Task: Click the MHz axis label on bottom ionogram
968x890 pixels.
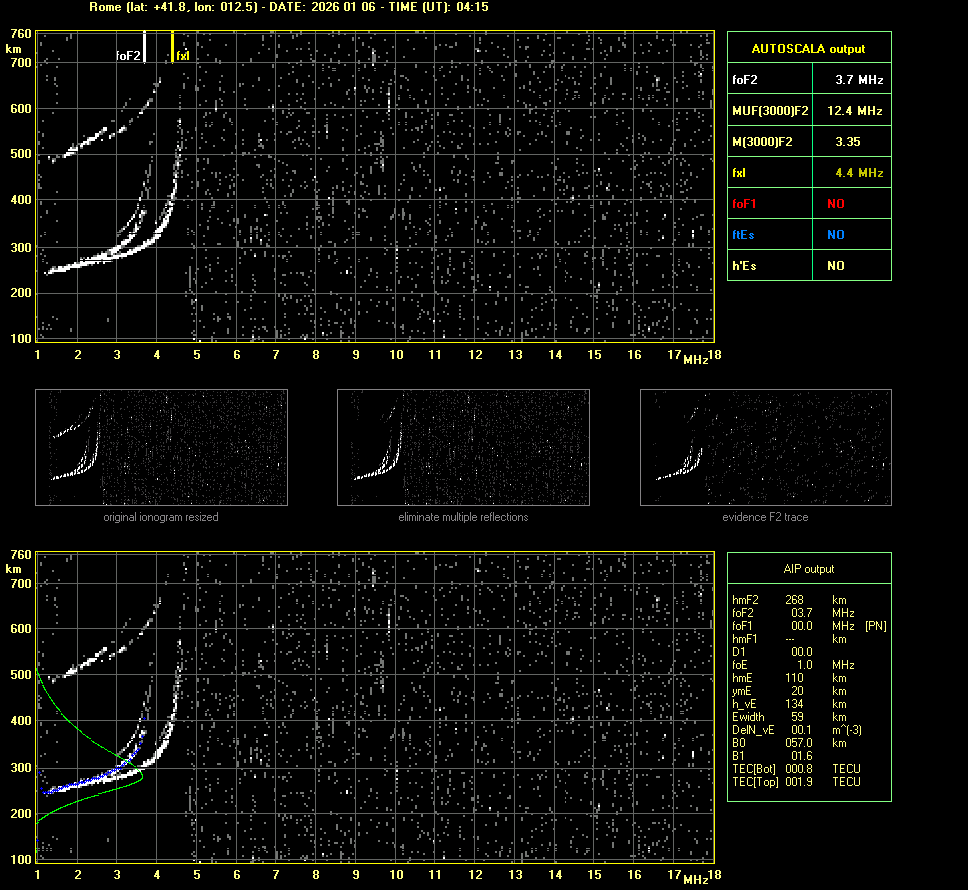Action: (x=695, y=878)
